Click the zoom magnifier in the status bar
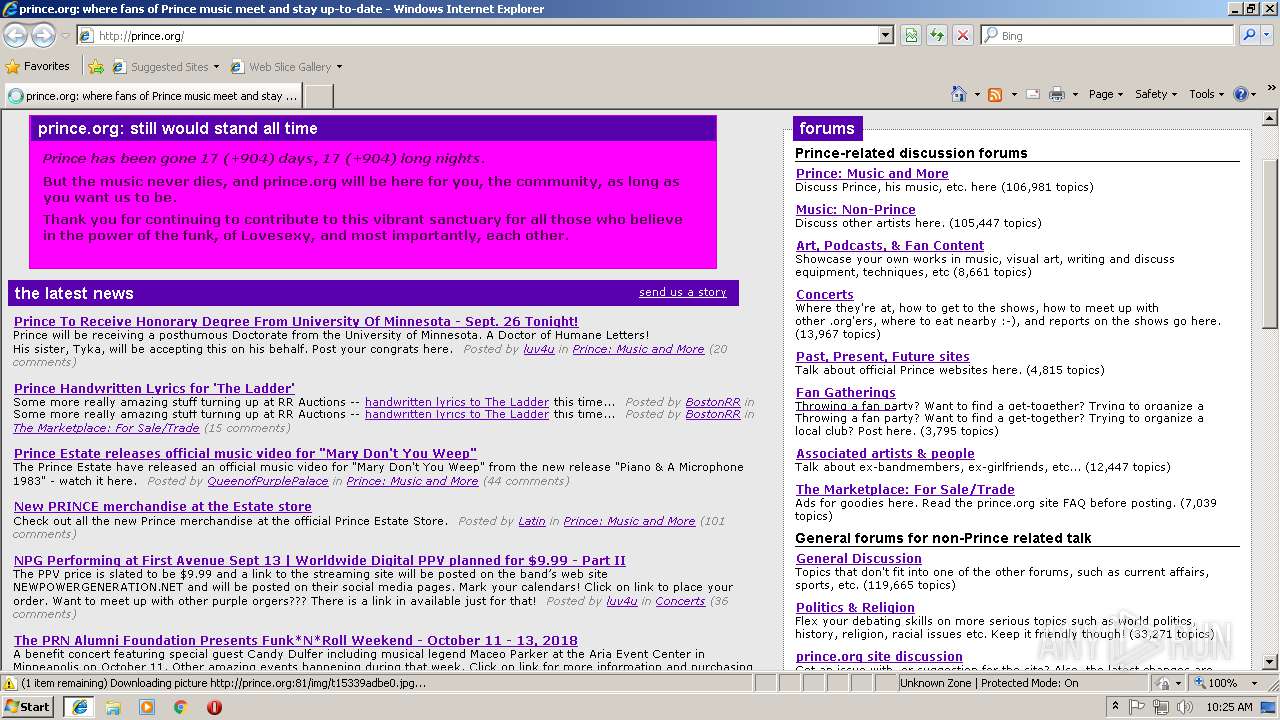Screen dimensions: 1280x720 (1198, 683)
